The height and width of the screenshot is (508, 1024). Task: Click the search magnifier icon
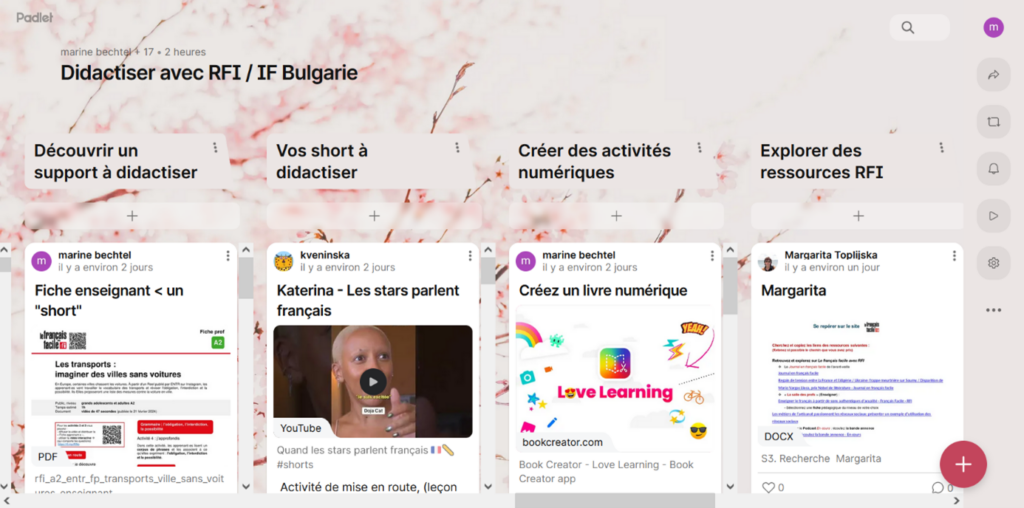908,27
